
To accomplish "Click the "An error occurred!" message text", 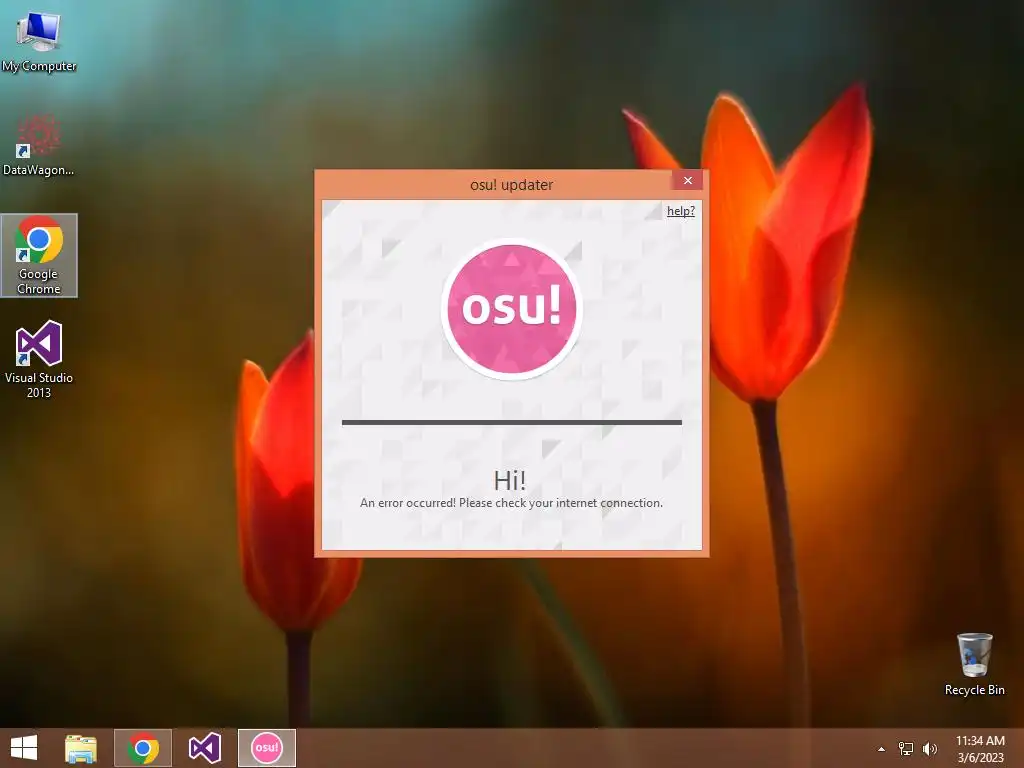I will coord(511,503).
